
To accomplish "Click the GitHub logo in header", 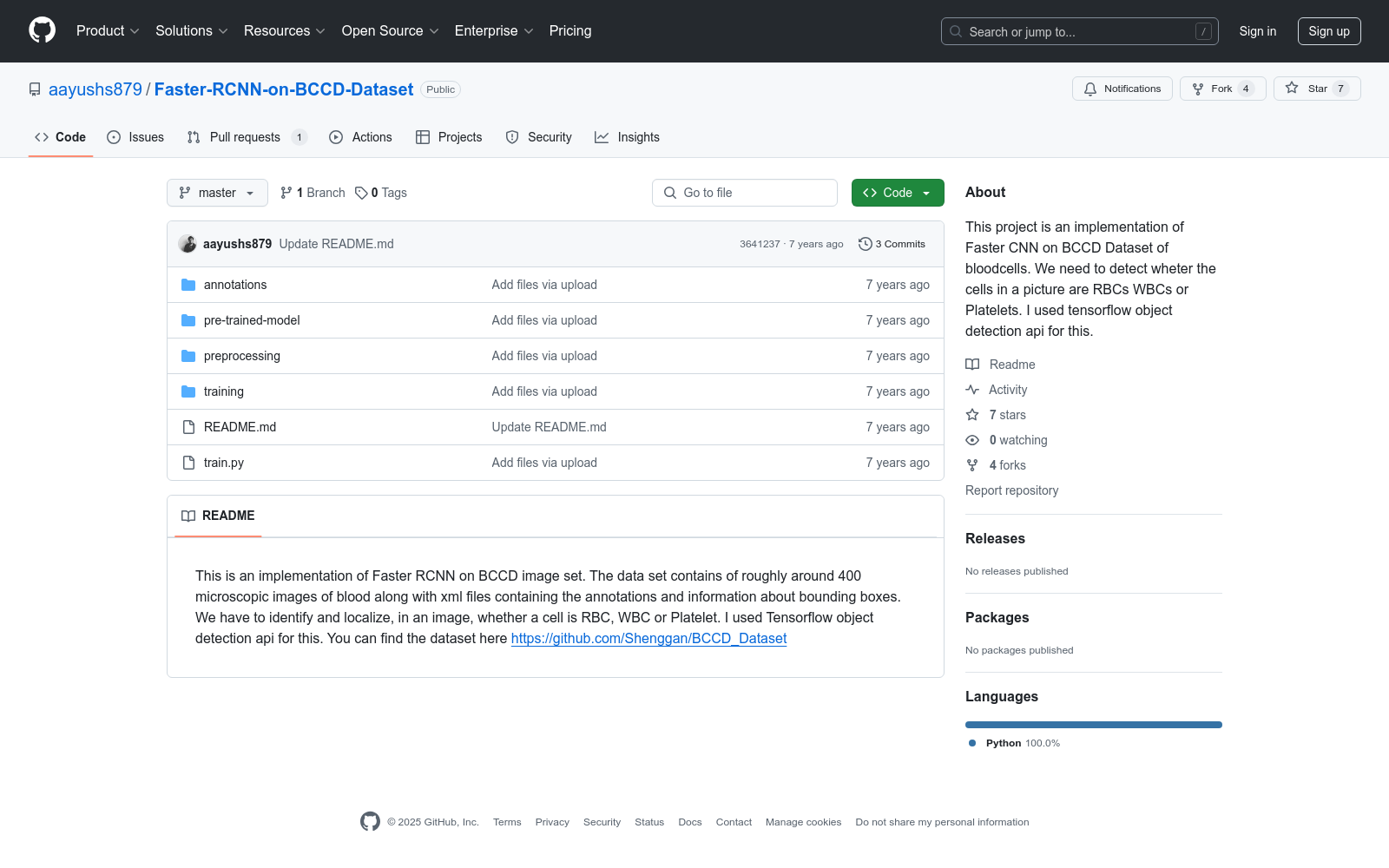I will [x=42, y=30].
